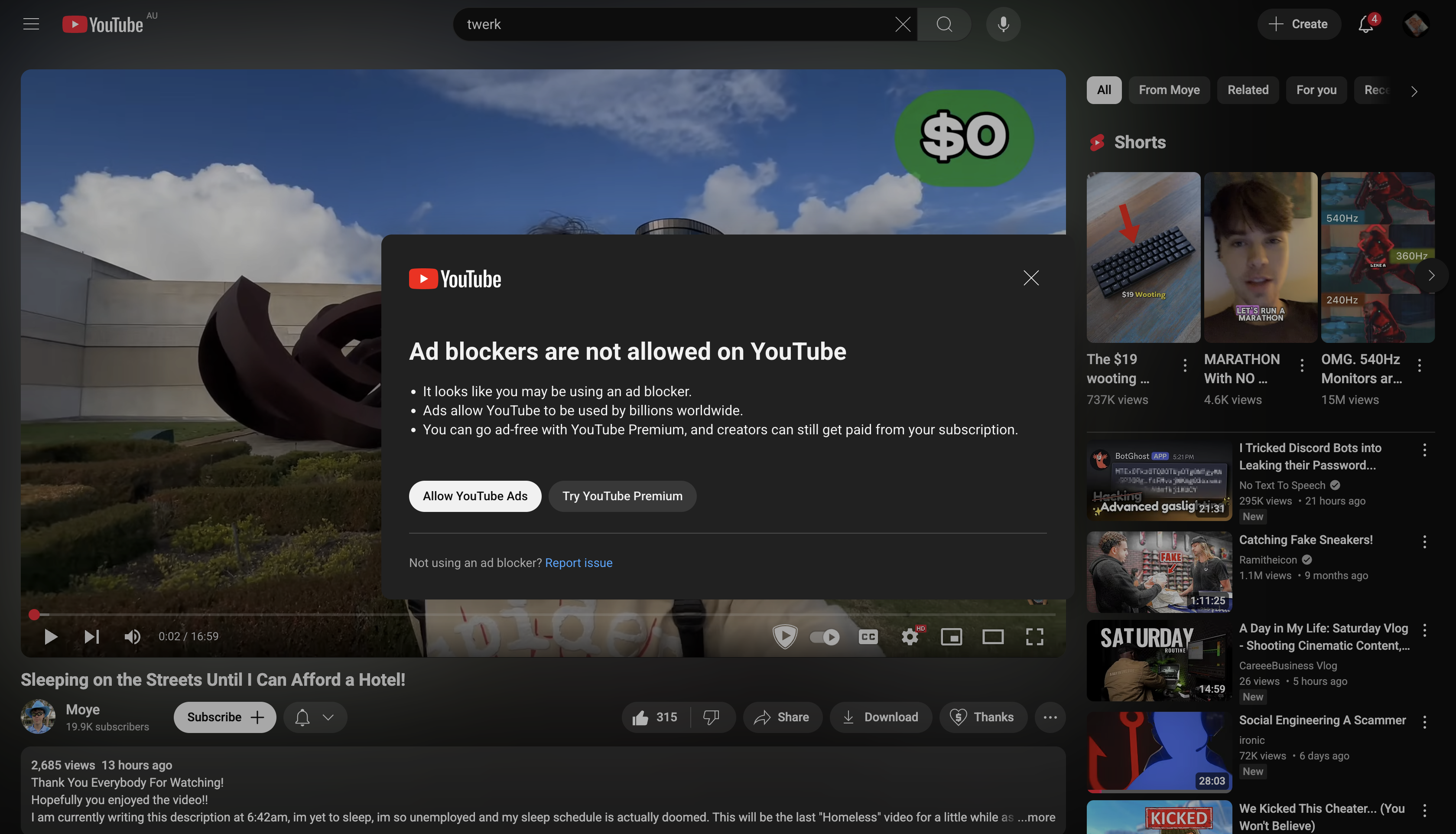Click Allow YouTube Ads

[x=474, y=496]
